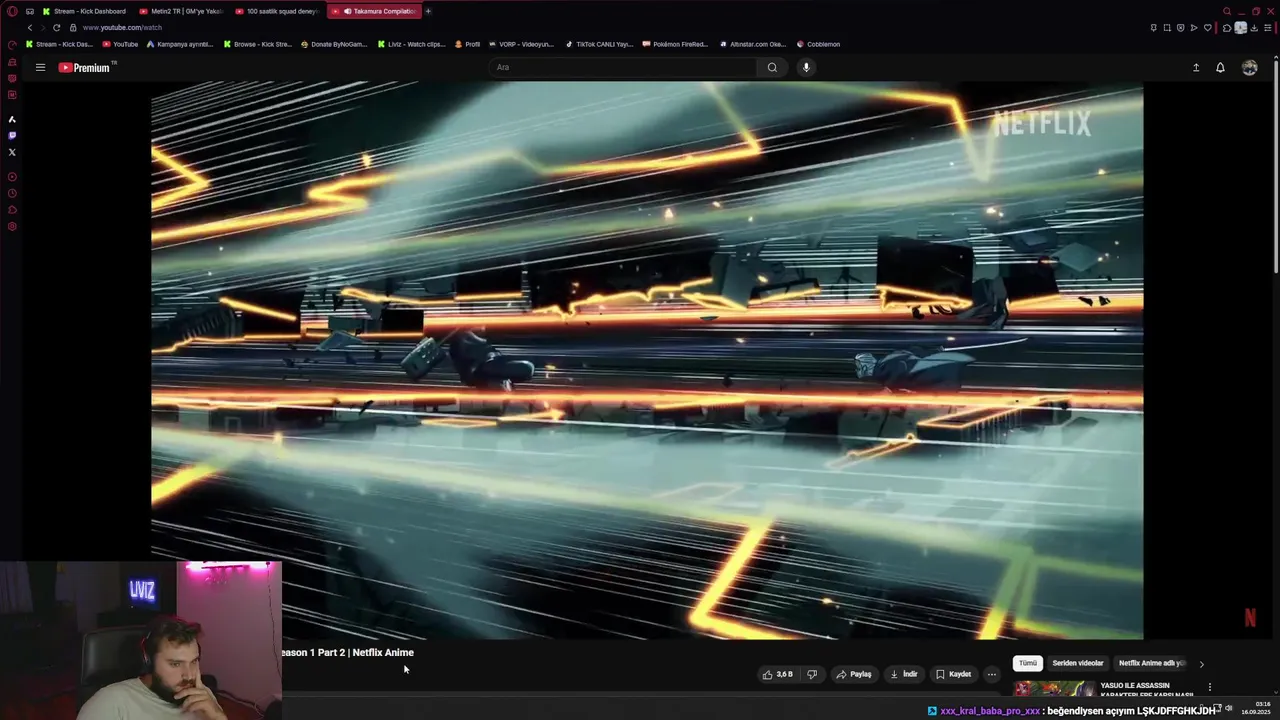
Task: Open Opera main menu logo
Action: click(12, 11)
